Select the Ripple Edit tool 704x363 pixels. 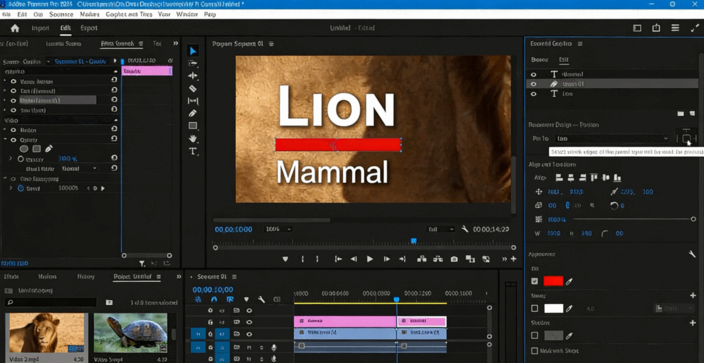point(193,75)
